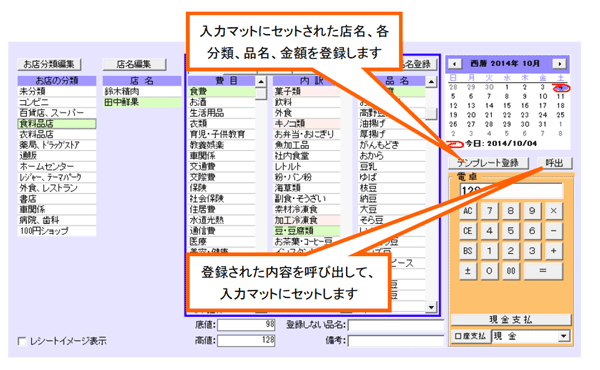Select 薬局、ドラッグストア shop category

[57, 145]
